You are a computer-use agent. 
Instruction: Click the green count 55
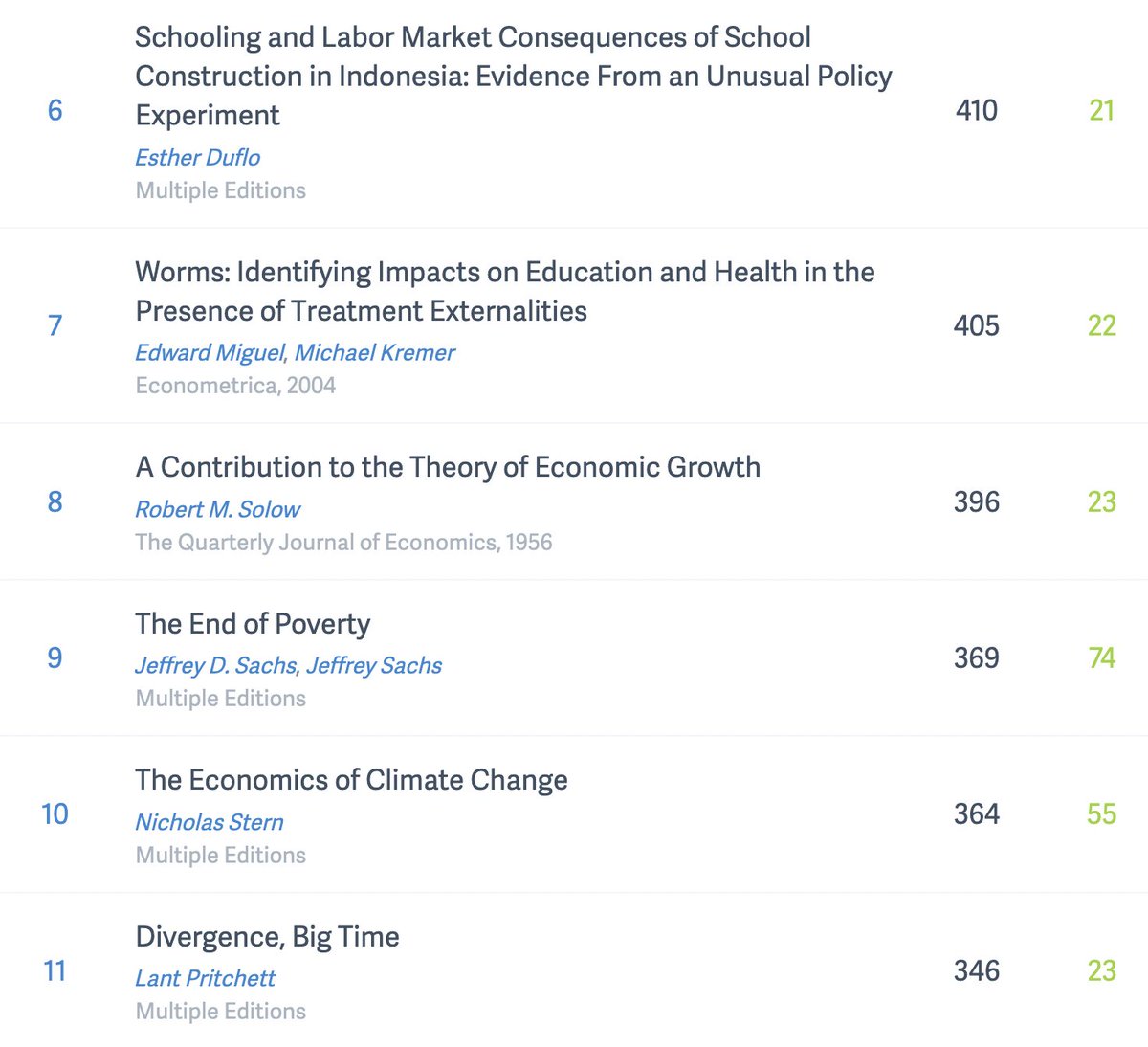pos(1101,813)
